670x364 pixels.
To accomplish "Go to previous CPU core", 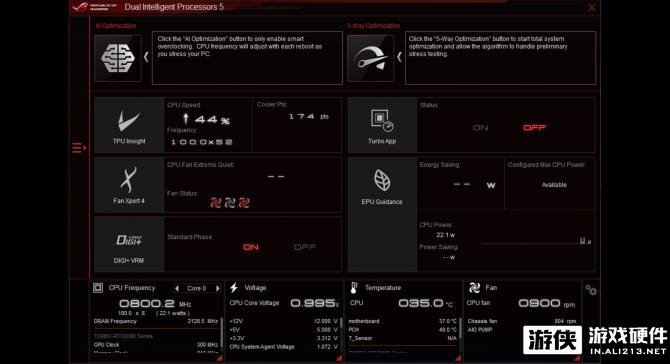I will 177,288.
